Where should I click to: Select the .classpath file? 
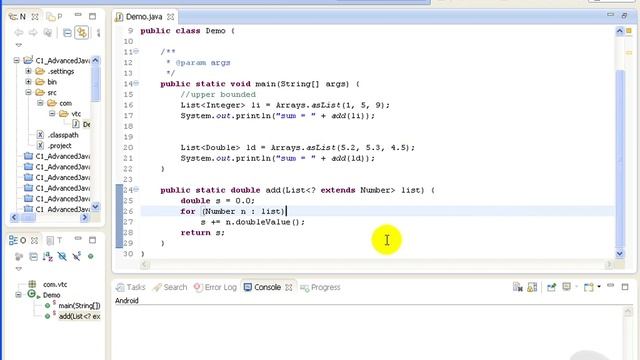point(58,135)
